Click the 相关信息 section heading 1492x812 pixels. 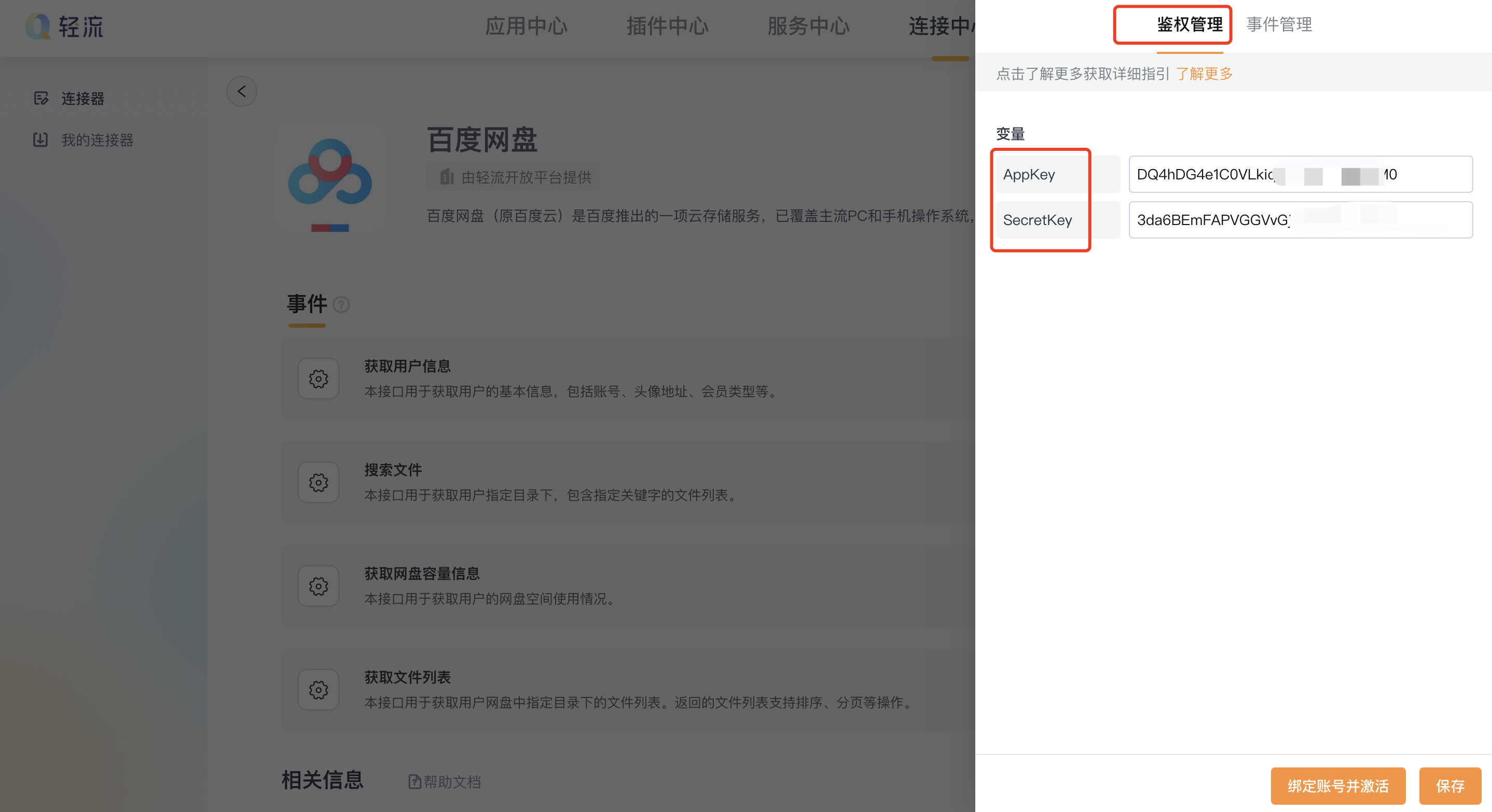(x=323, y=780)
